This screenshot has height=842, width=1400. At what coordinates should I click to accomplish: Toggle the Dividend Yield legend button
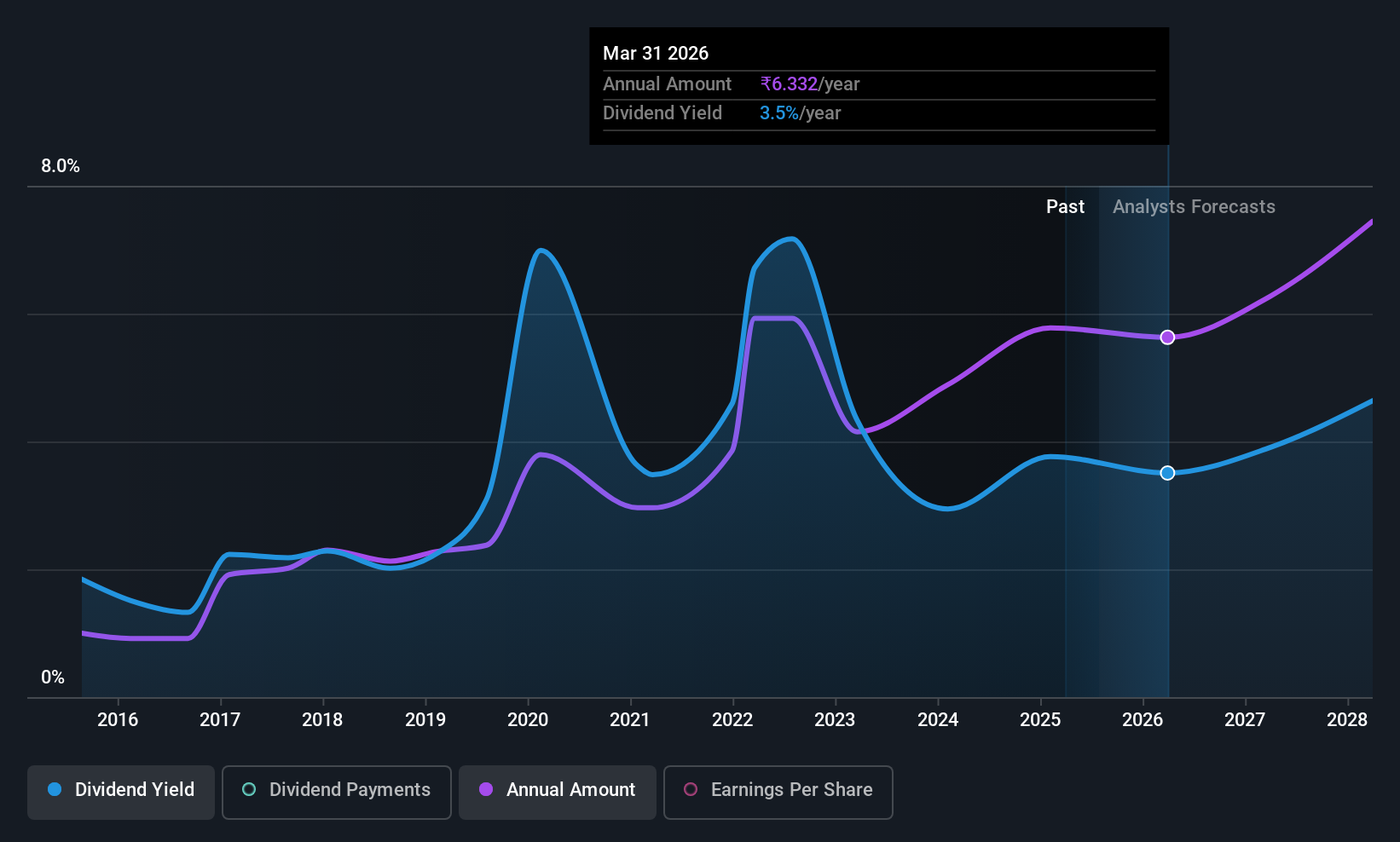(x=121, y=793)
